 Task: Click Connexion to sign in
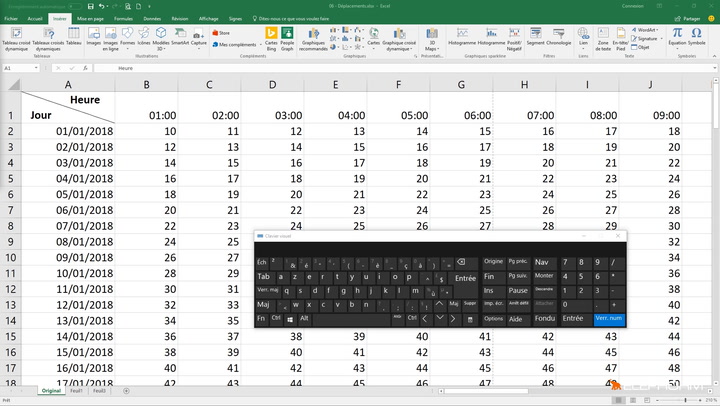[x=633, y=6]
